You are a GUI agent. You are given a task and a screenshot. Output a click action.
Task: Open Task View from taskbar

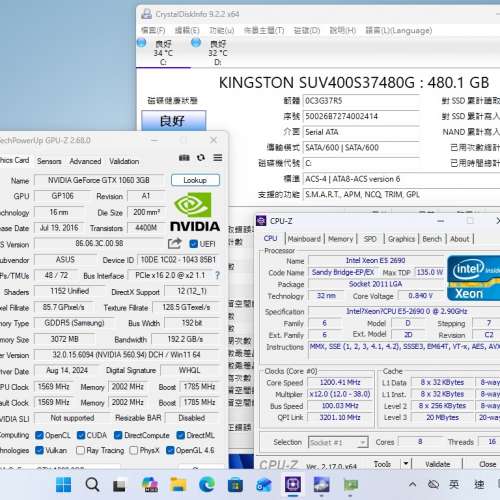pyautogui.click(x=119, y=485)
